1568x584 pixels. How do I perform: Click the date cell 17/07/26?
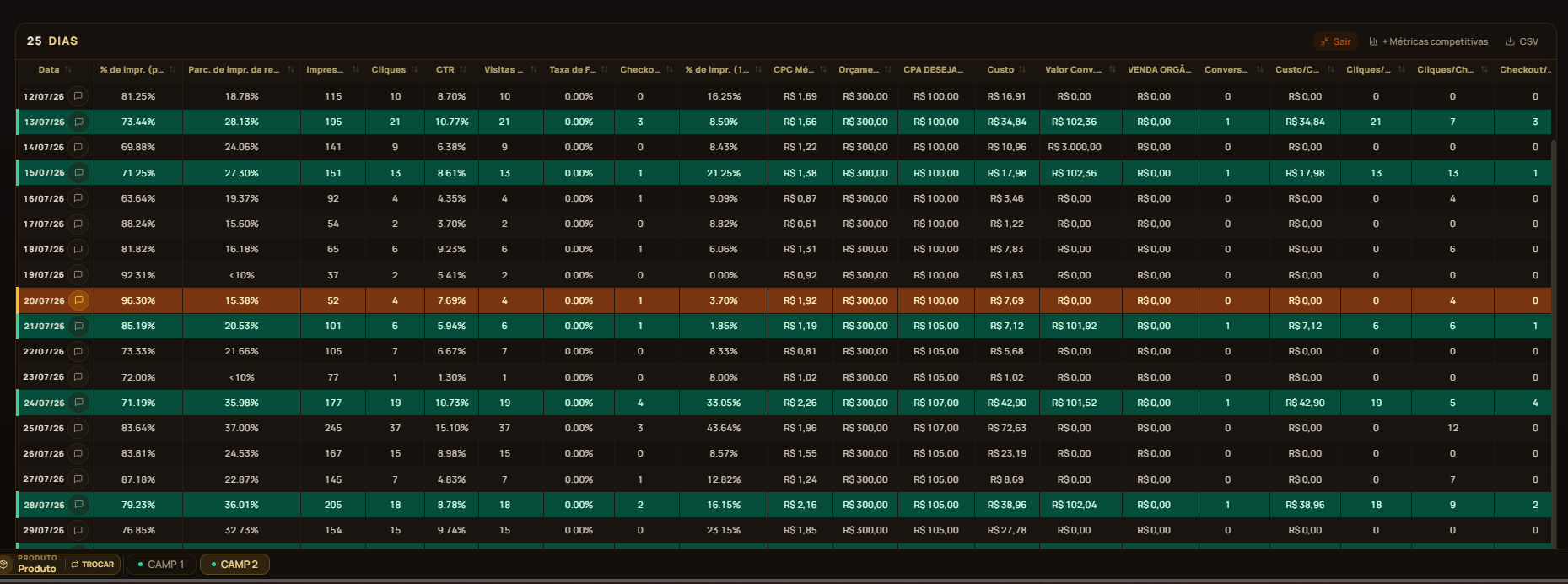[x=44, y=224]
